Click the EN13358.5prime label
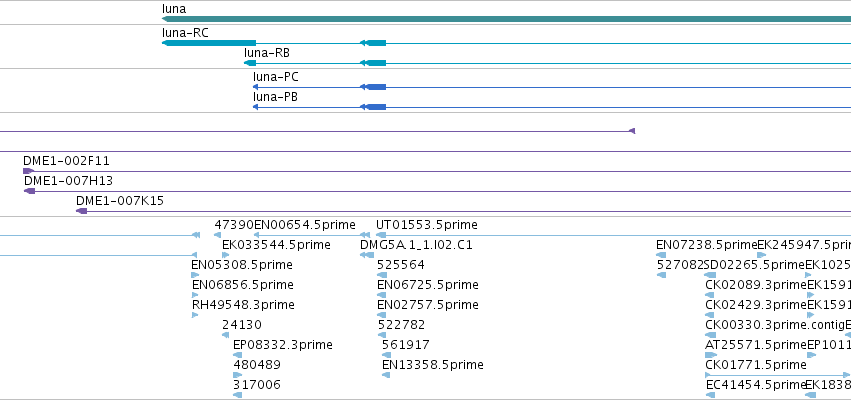This screenshot has width=851, height=400. click(x=433, y=365)
